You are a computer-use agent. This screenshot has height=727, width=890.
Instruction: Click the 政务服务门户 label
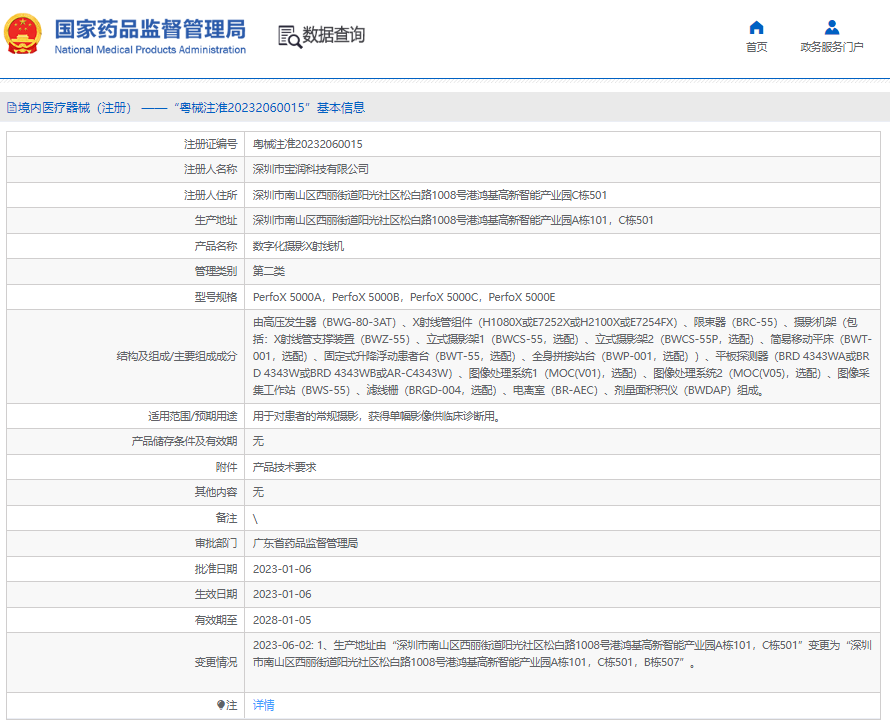[832, 47]
